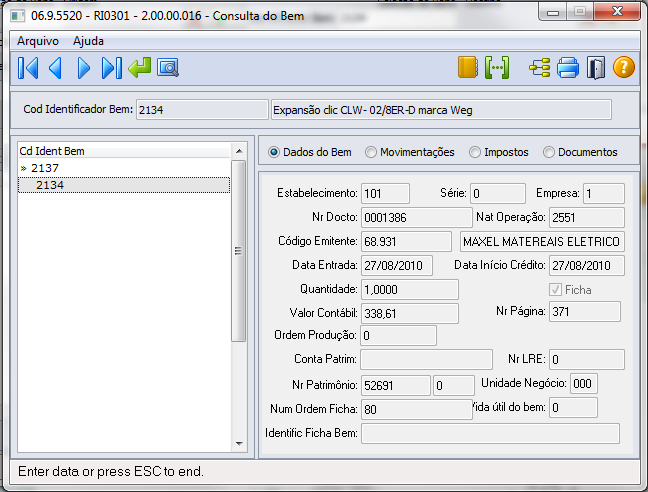The width and height of the screenshot is (648, 492).
Task: Click second Nr Patrimônio field showing 0
Action: [x=454, y=385]
